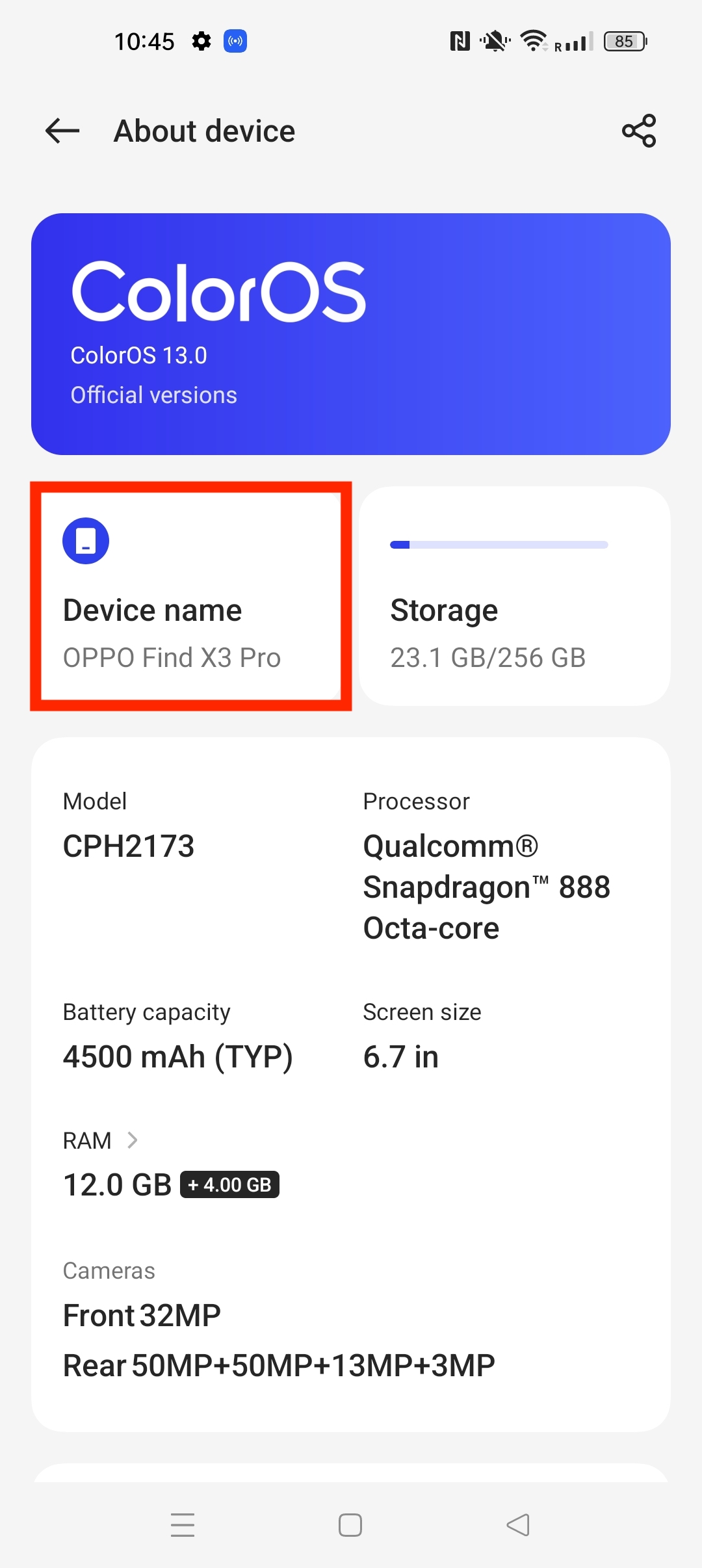Open recent apps navigation button

[x=183, y=1524]
